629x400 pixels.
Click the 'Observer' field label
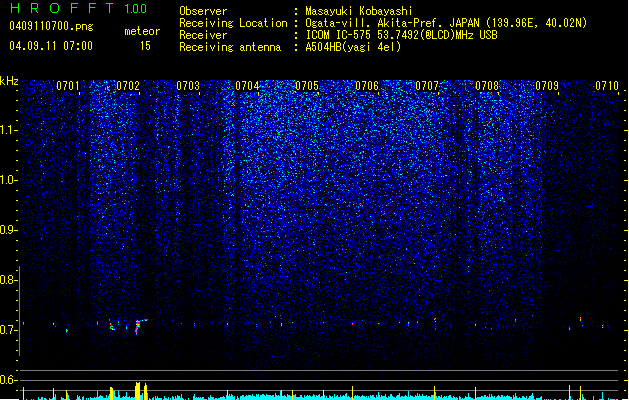[x=203, y=11]
